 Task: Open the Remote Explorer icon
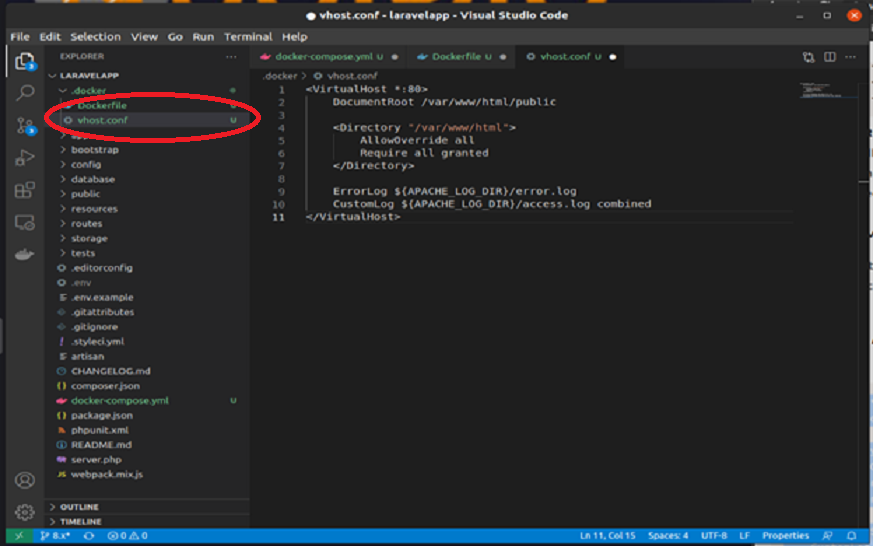pos(24,223)
